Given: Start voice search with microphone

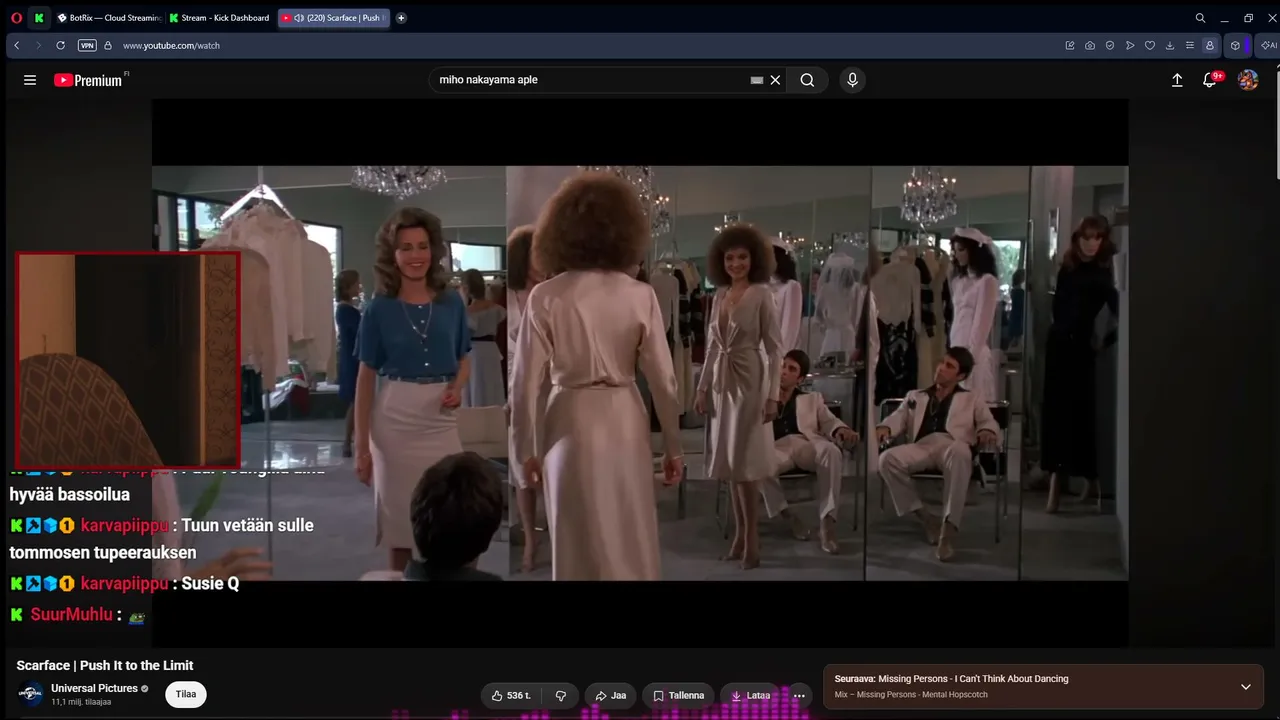Looking at the screenshot, I should pyautogui.click(x=852, y=80).
